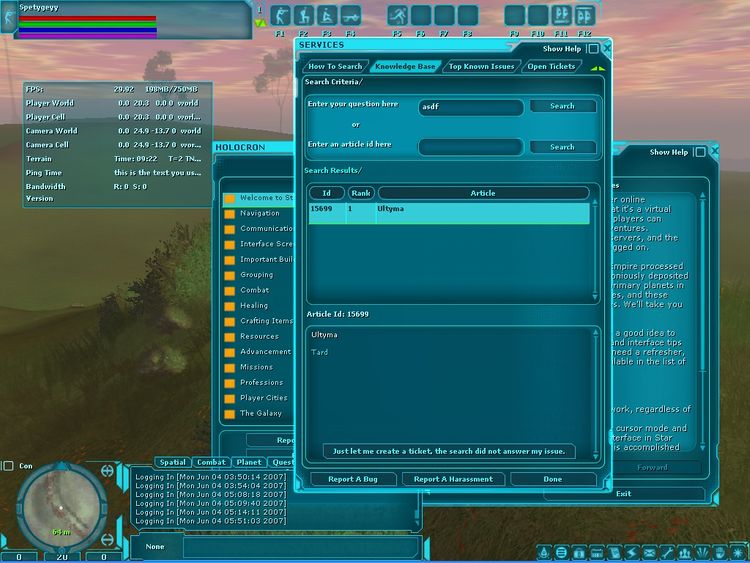750x563 pixels.
Task: Expand the Id column header sort
Action: click(326, 193)
